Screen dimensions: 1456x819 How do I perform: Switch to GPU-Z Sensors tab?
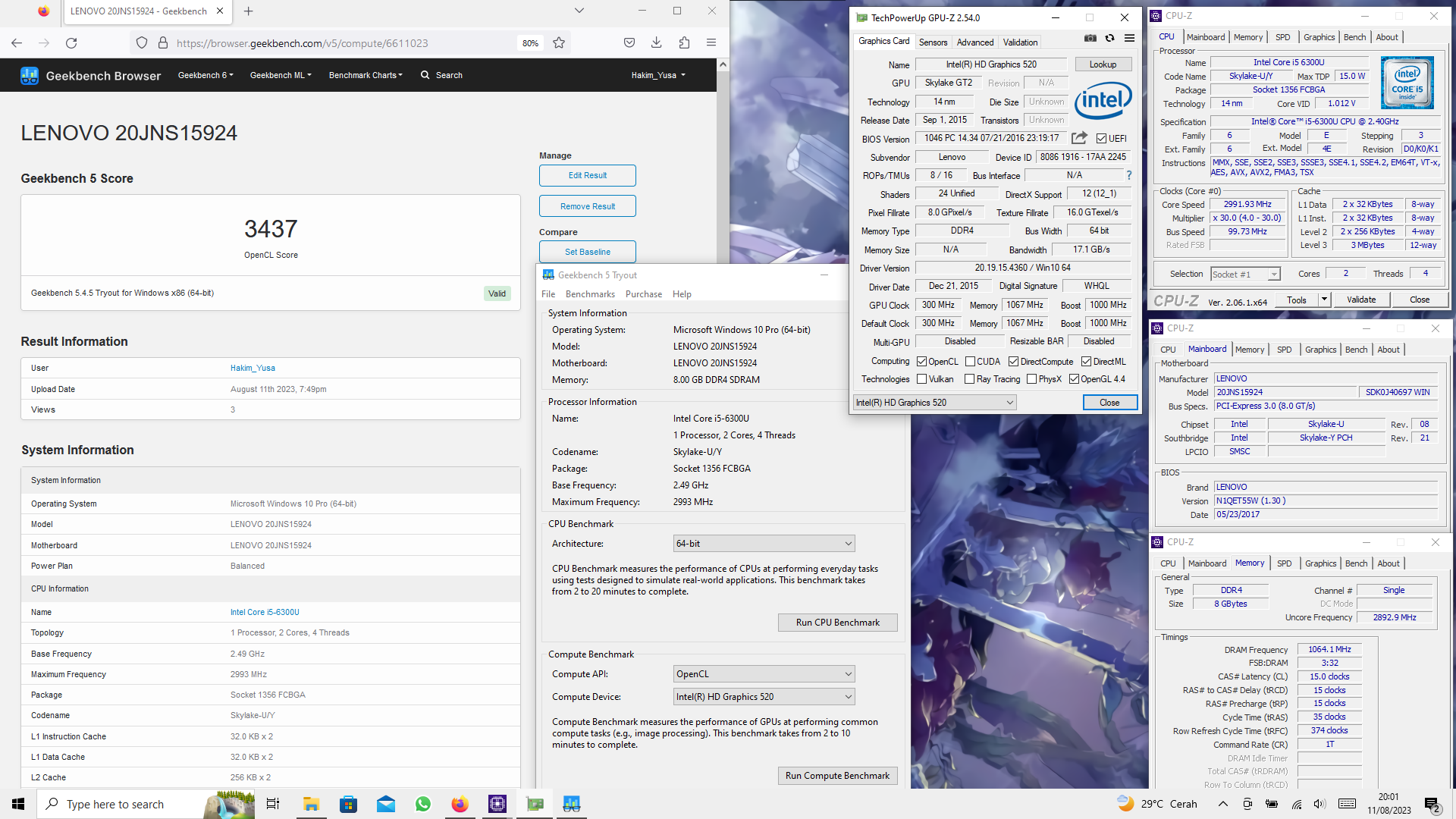(x=933, y=42)
